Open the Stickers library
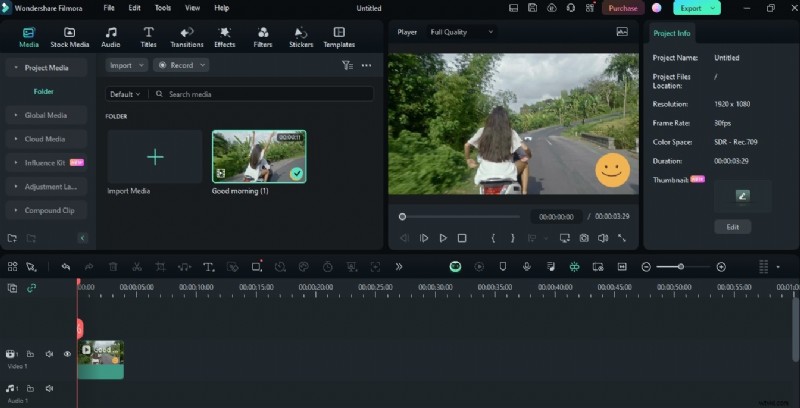The image size is (800, 408). [301, 37]
